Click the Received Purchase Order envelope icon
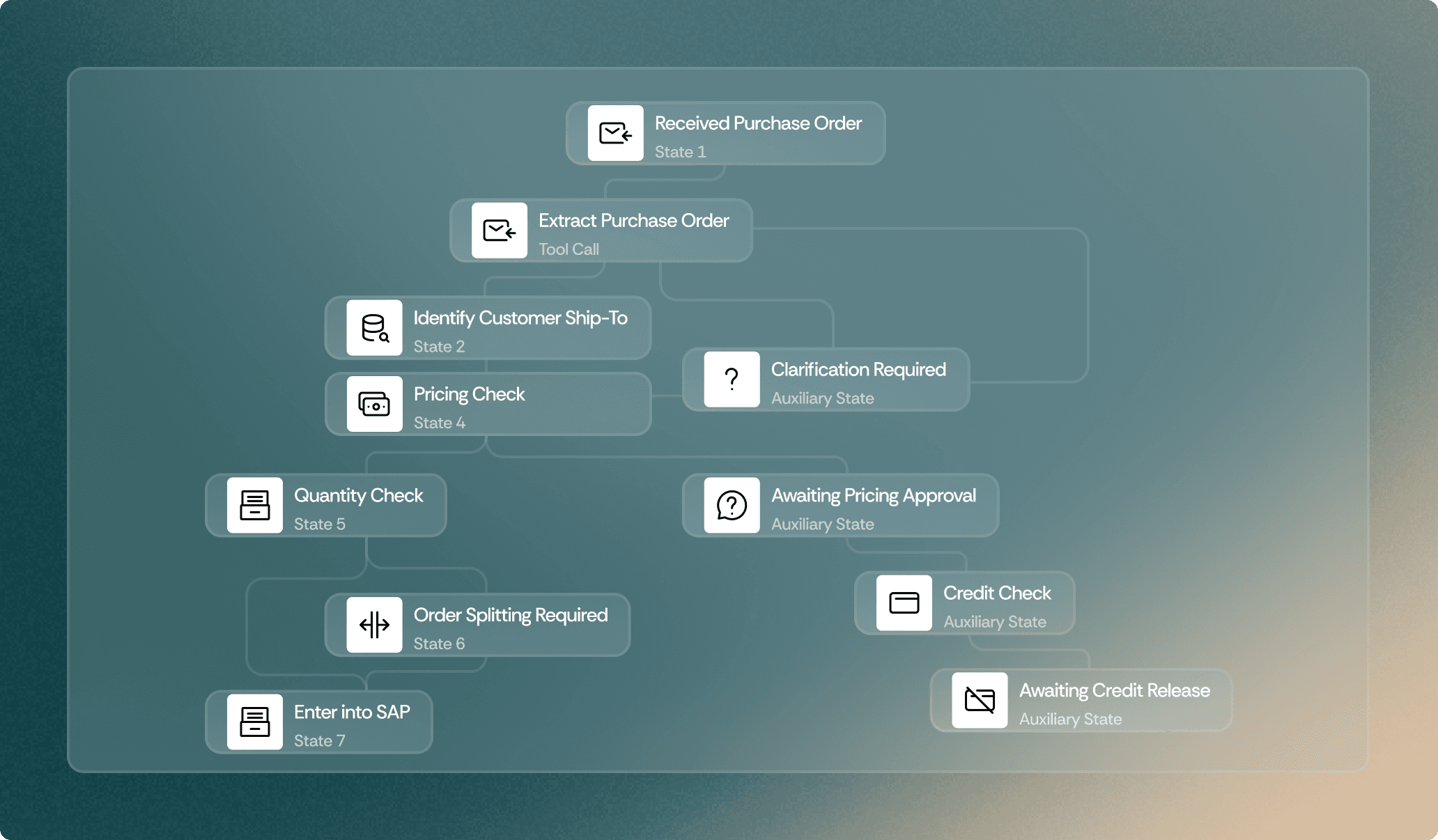Viewport: 1438px width, 840px height. (615, 133)
